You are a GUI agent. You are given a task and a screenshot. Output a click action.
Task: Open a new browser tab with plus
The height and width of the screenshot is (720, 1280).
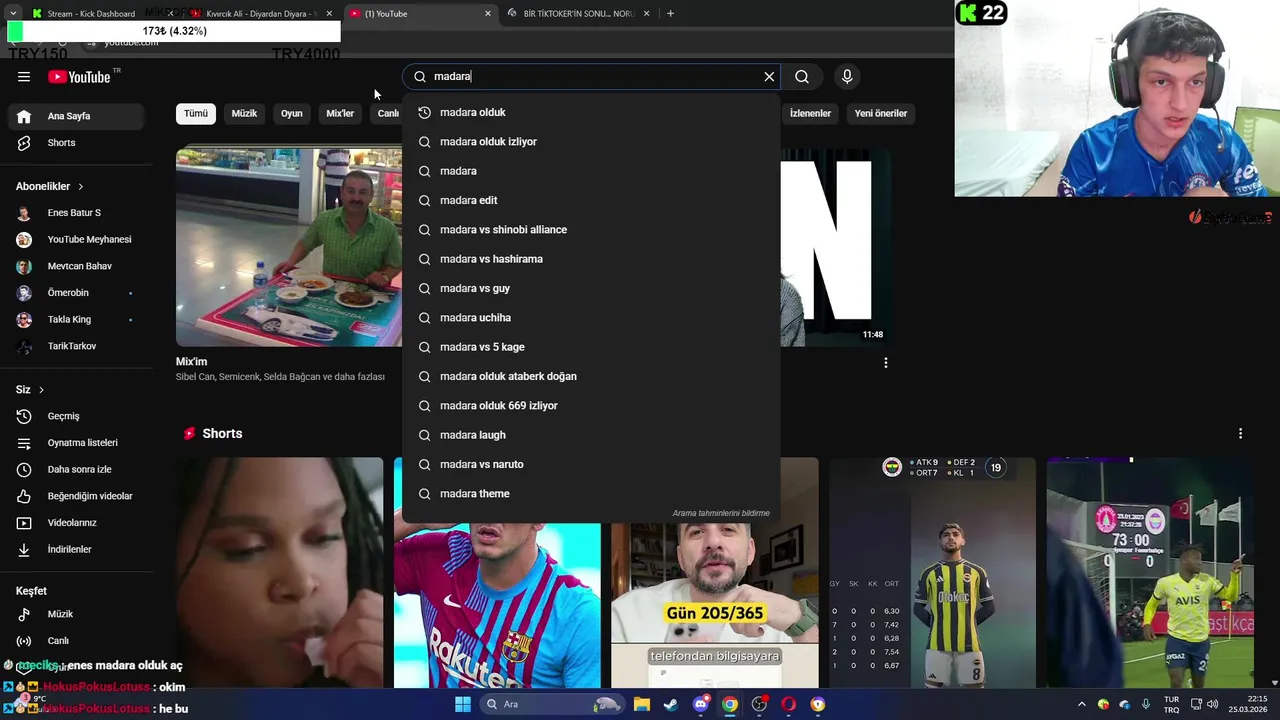[670, 14]
